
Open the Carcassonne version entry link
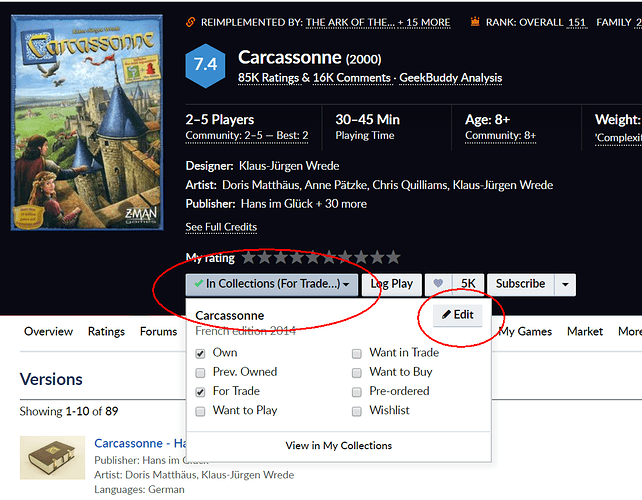click(140, 443)
